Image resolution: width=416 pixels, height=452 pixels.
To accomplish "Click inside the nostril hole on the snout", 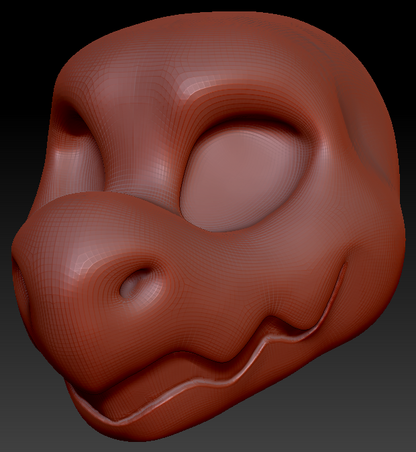I will click(x=135, y=283).
